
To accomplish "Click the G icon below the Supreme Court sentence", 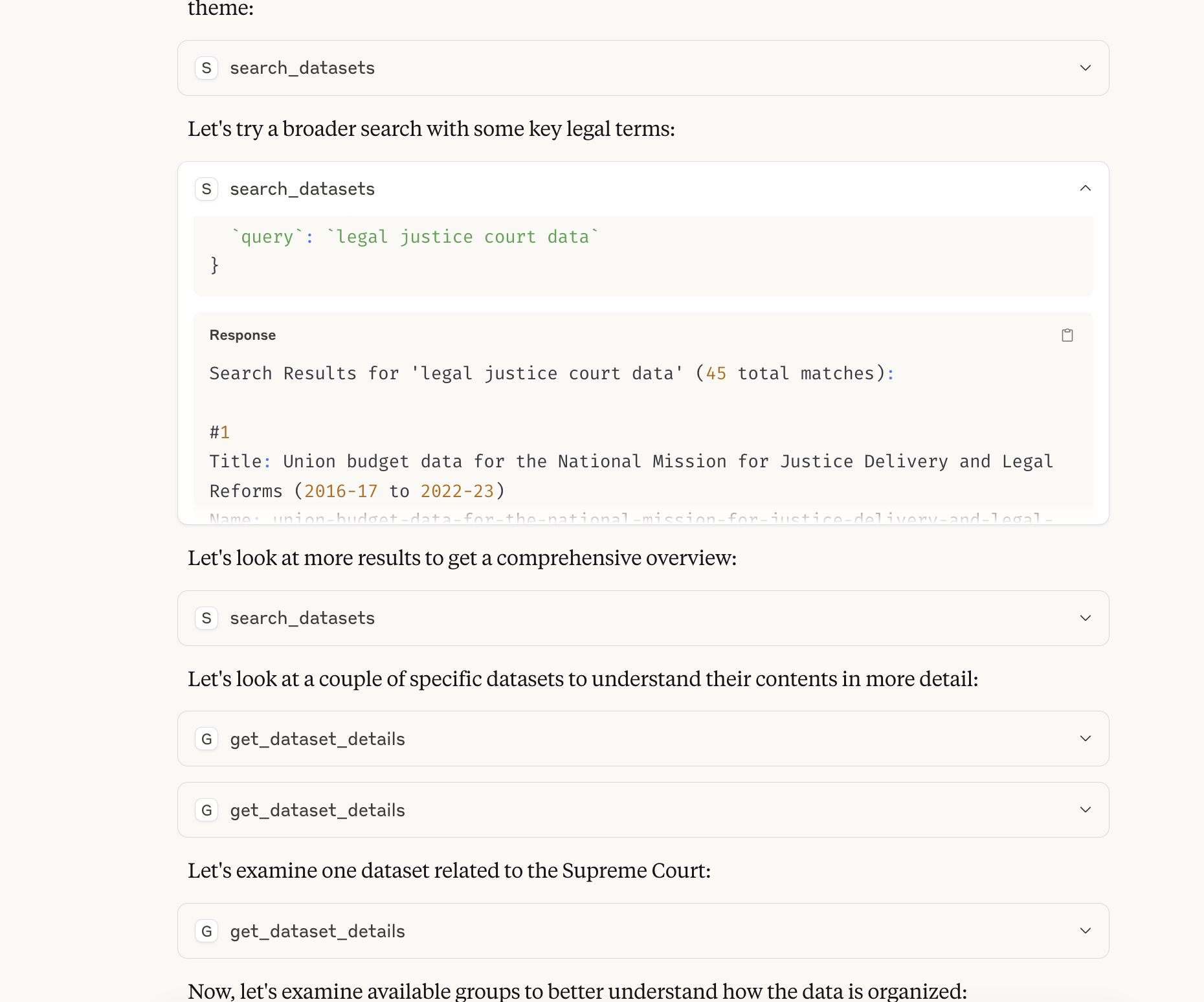I will (206, 931).
